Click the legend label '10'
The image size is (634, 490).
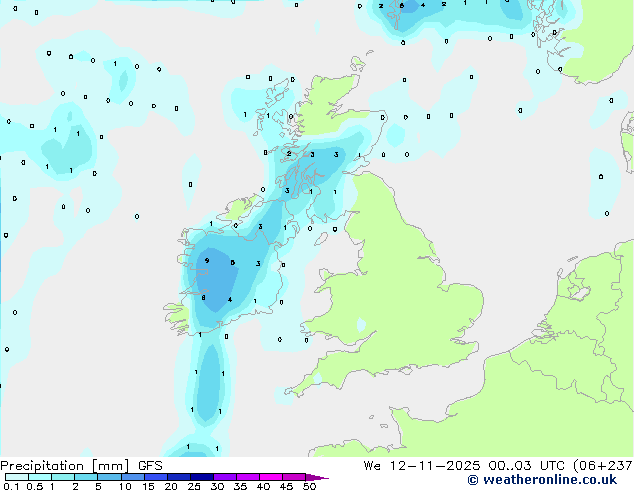coord(125,486)
